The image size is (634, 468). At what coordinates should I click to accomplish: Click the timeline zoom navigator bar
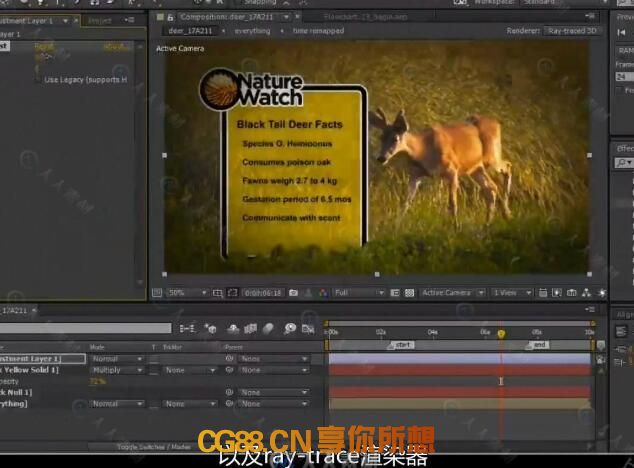(460, 324)
